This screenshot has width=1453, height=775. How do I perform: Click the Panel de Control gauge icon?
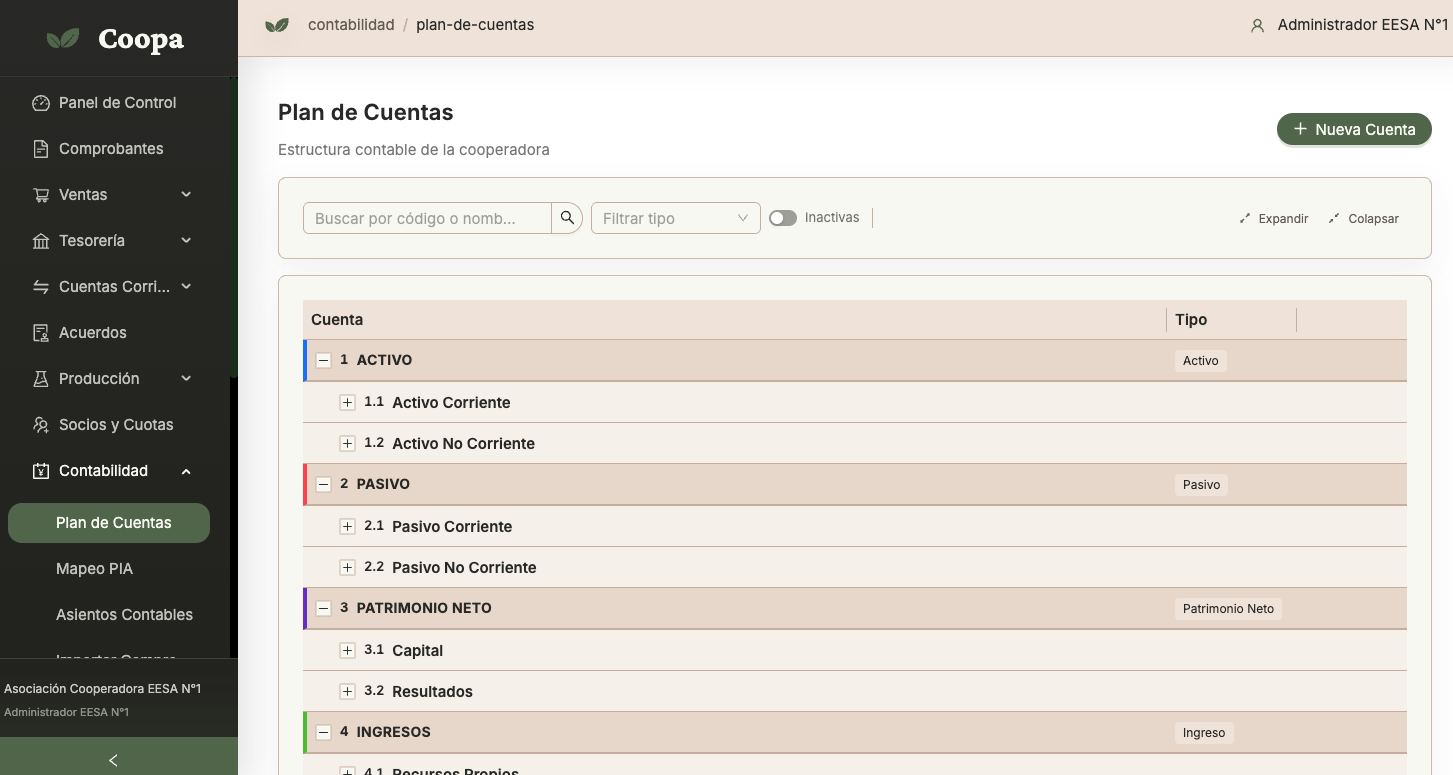tap(41, 103)
